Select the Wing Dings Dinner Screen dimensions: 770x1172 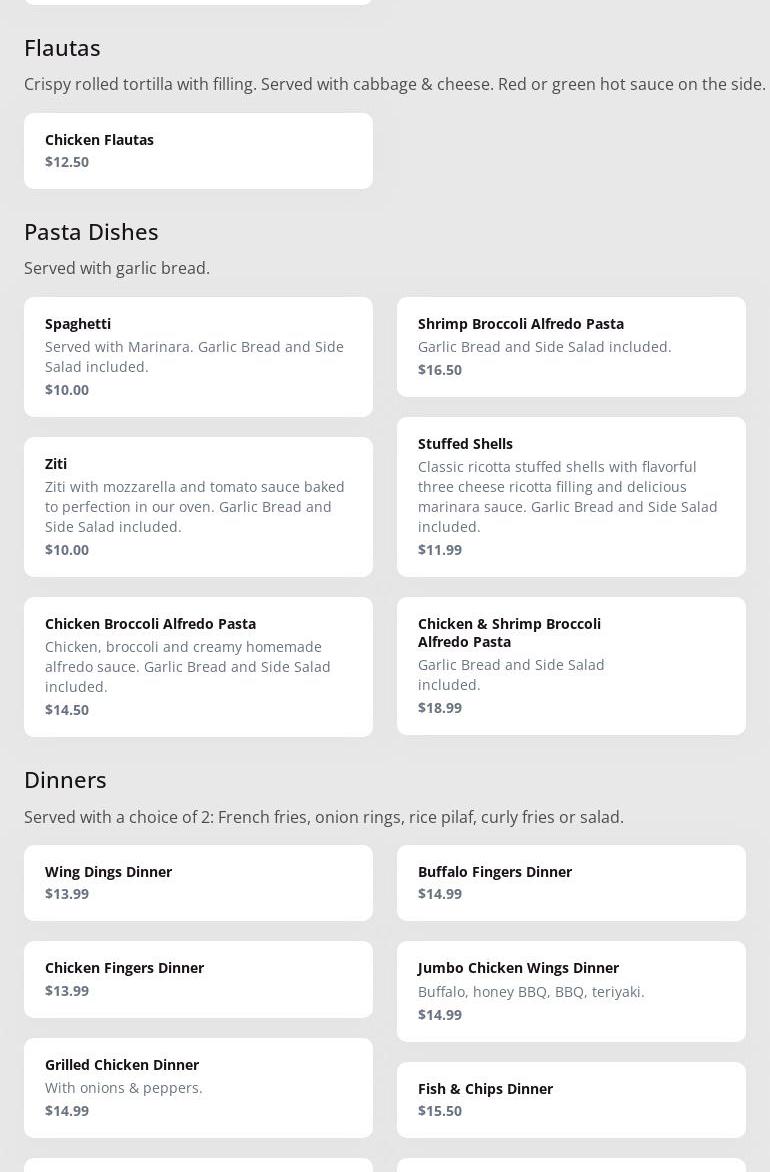click(198, 882)
